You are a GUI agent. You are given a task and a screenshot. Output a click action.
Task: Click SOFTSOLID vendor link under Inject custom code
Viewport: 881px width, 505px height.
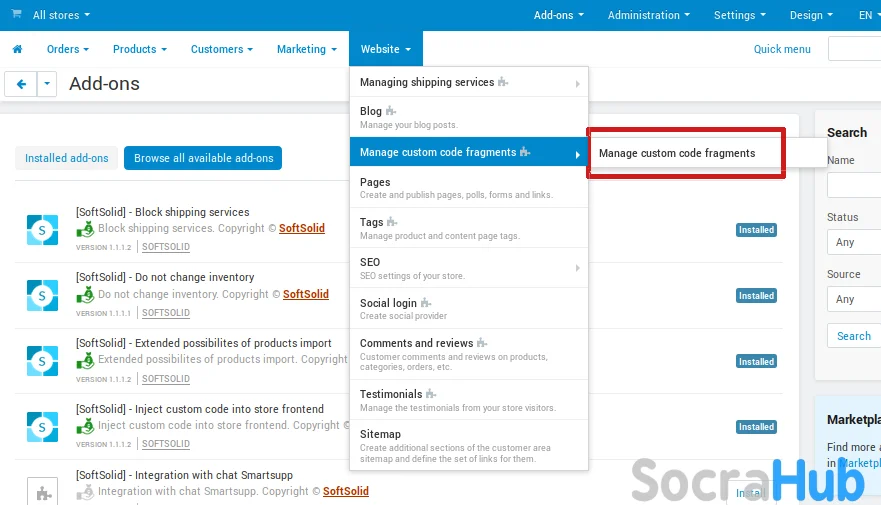[166, 444]
